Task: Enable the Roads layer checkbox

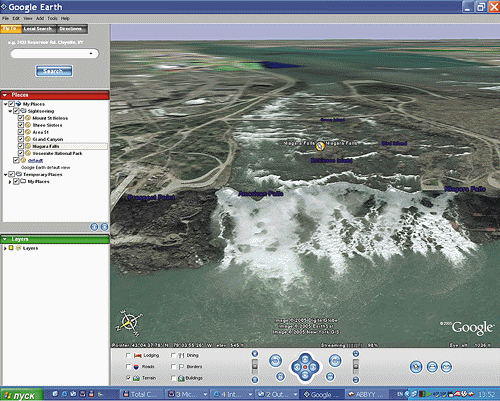Action: click(x=128, y=367)
